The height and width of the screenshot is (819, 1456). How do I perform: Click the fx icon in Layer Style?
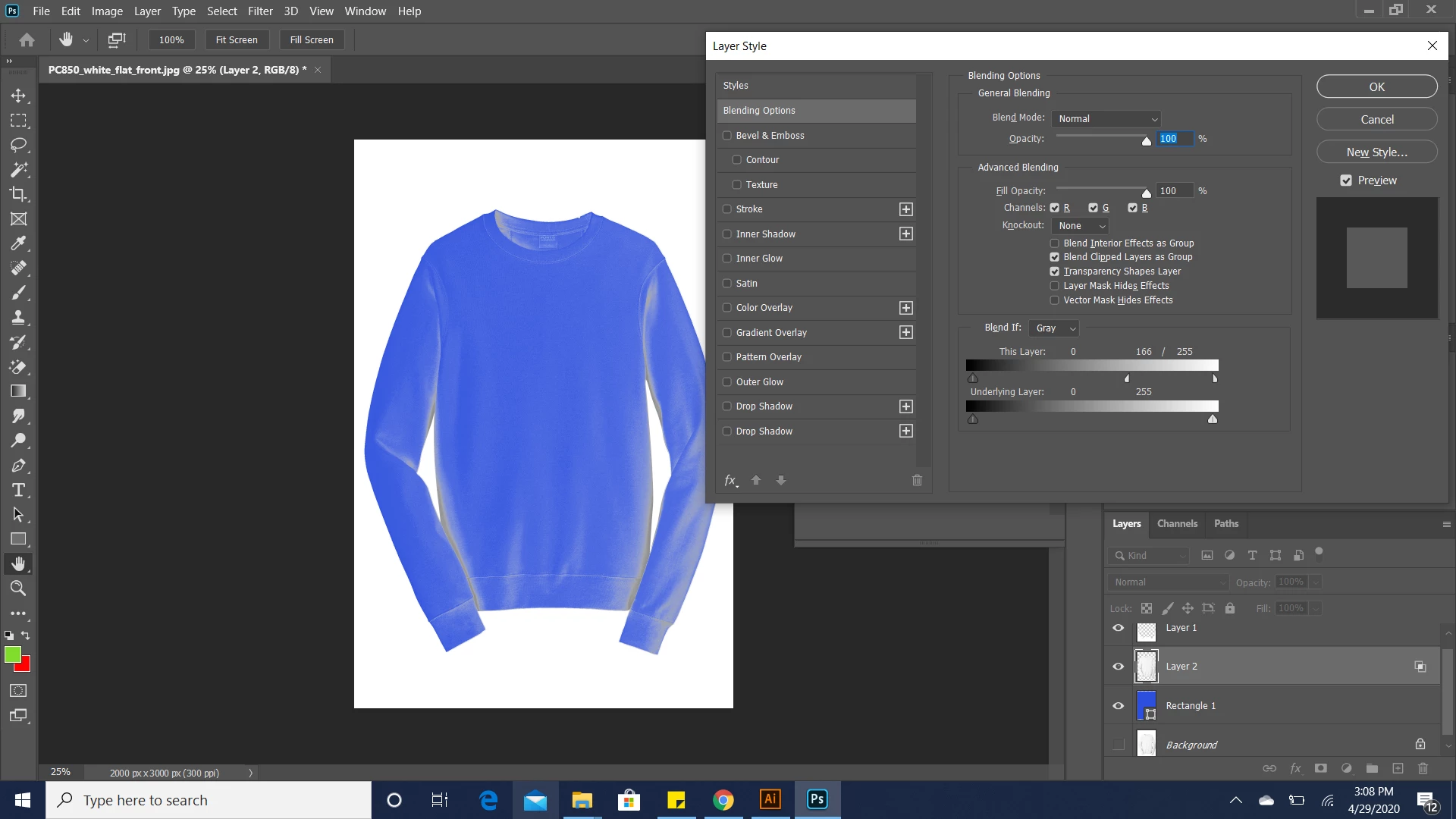click(x=730, y=480)
